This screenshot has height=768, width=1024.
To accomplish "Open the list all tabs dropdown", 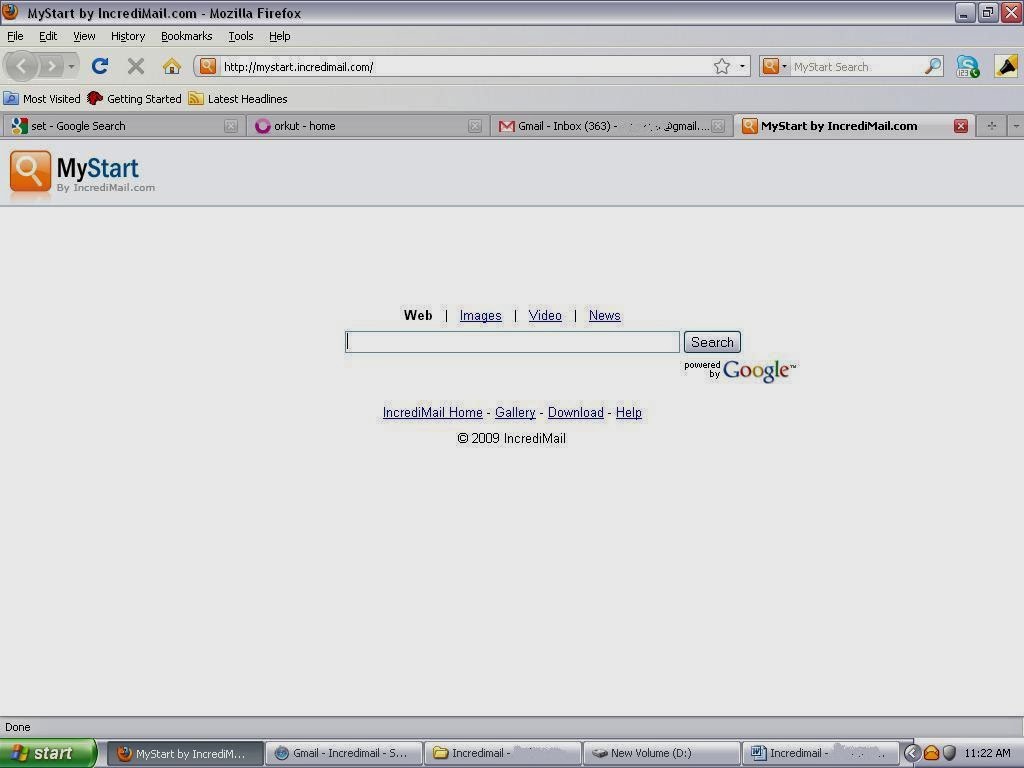I will [1016, 126].
